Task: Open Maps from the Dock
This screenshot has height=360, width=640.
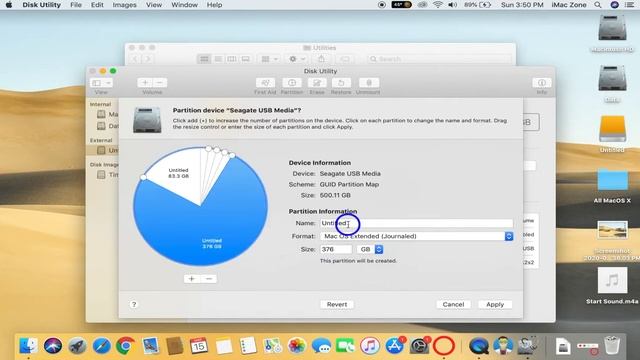Action: click(272, 346)
